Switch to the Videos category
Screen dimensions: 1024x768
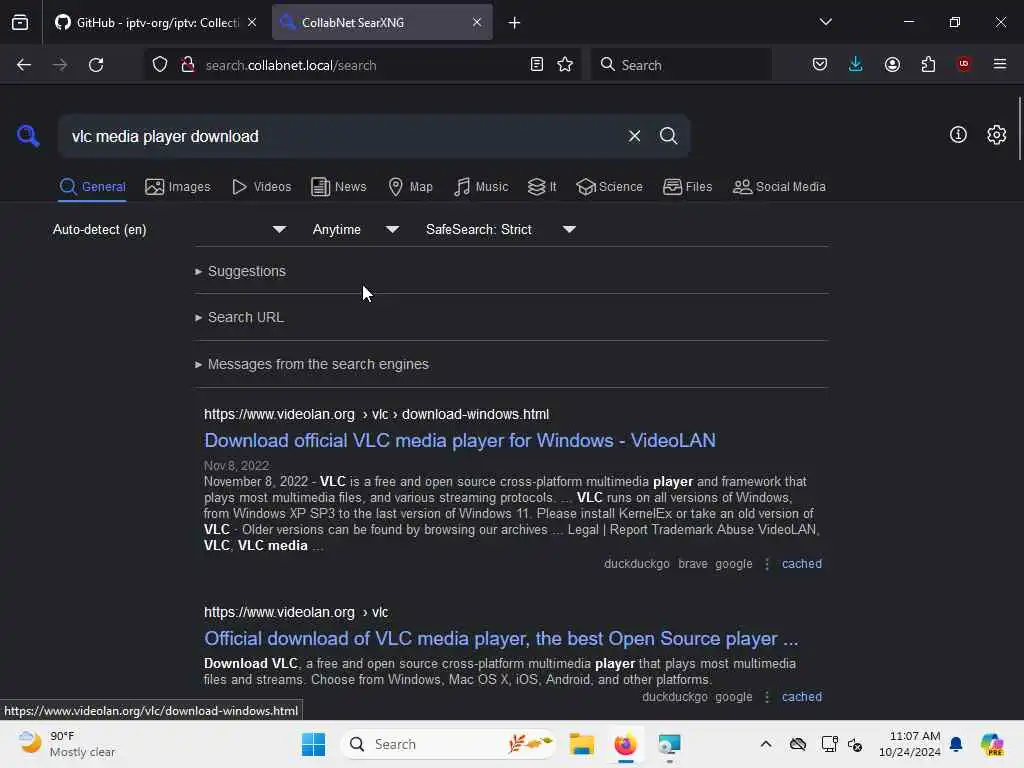[x=261, y=187]
